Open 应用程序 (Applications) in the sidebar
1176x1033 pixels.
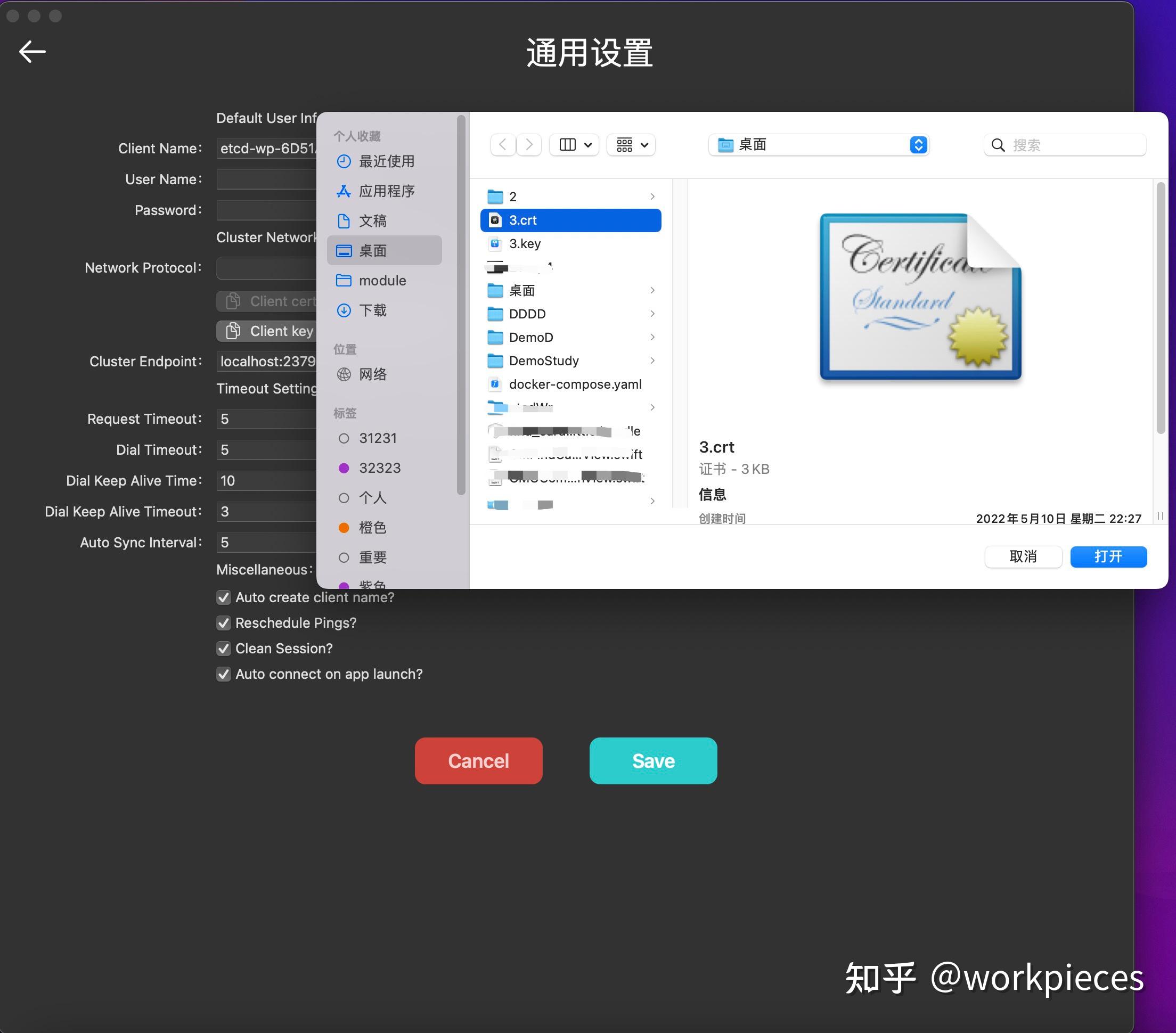click(x=387, y=191)
